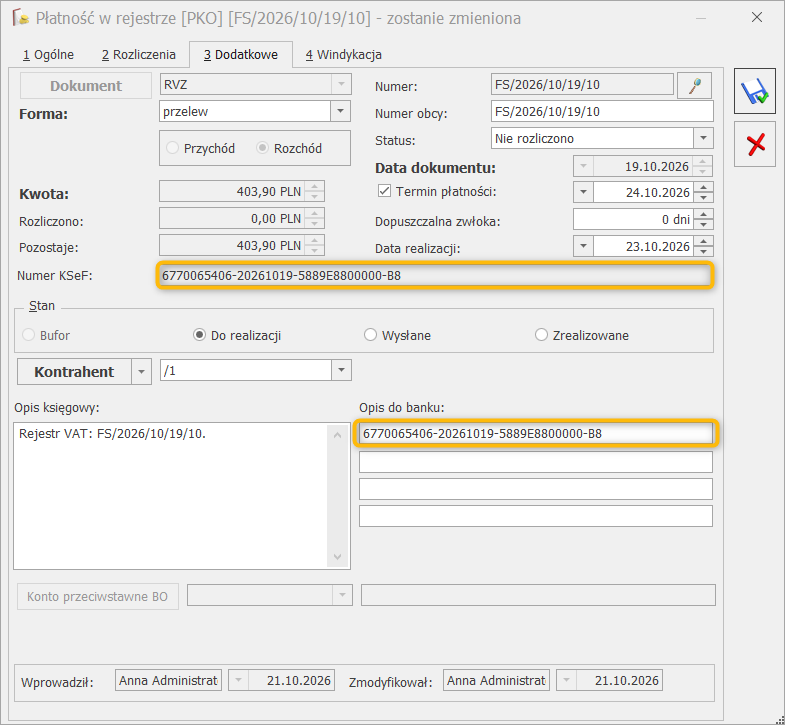Click the Rozliczono 0,00 PLN value

click(232, 218)
